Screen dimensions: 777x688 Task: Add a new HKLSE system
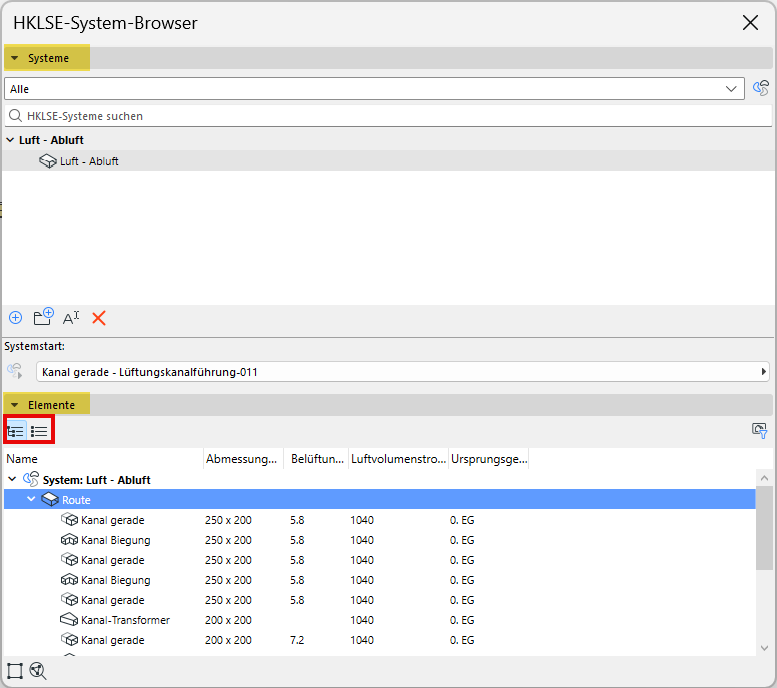(16, 318)
